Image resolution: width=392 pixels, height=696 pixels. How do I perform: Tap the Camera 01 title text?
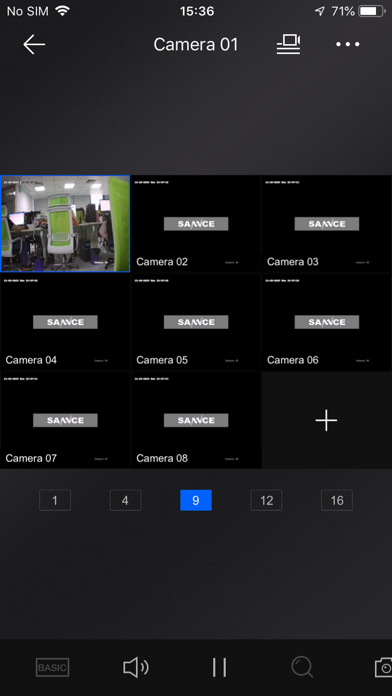point(196,44)
